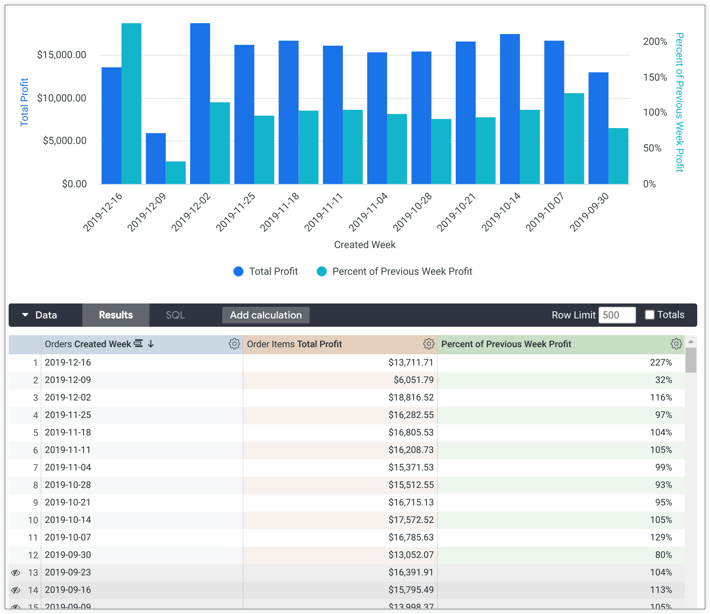Enable the Totals checkbox
This screenshot has width=710, height=614.
tap(650, 315)
